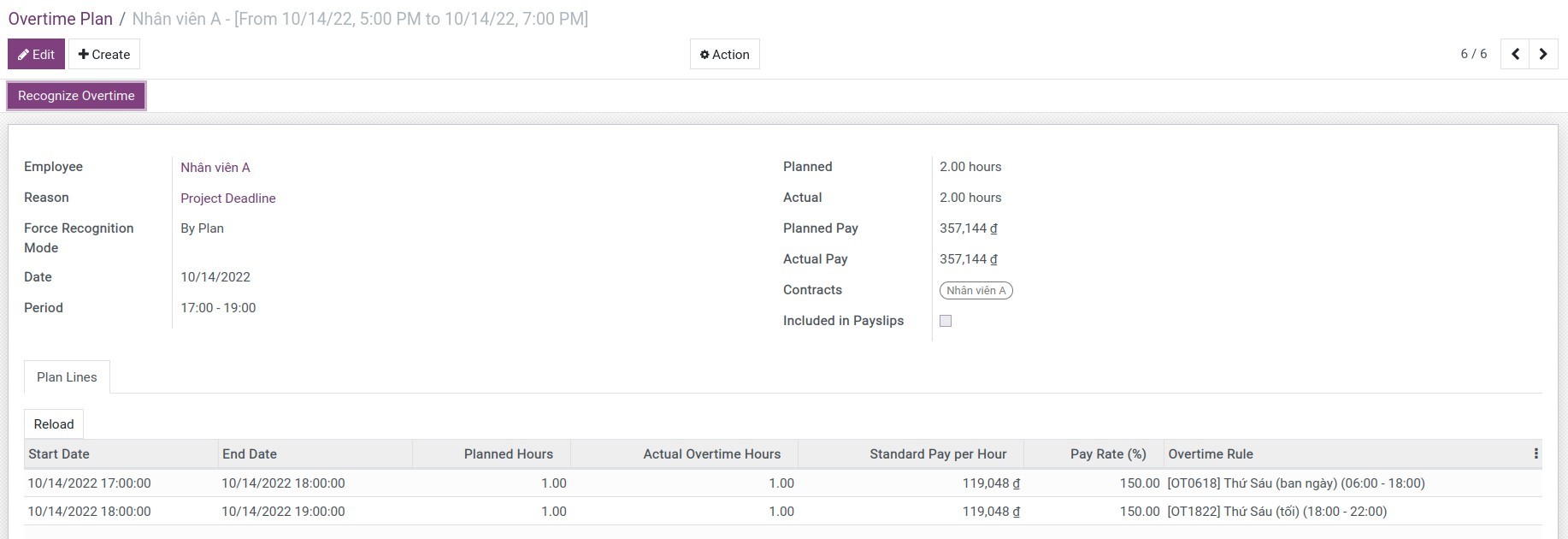Viewport: 1568px width, 539px height.
Task: Open the OT1822 overtime rule row
Action: coord(1276,512)
